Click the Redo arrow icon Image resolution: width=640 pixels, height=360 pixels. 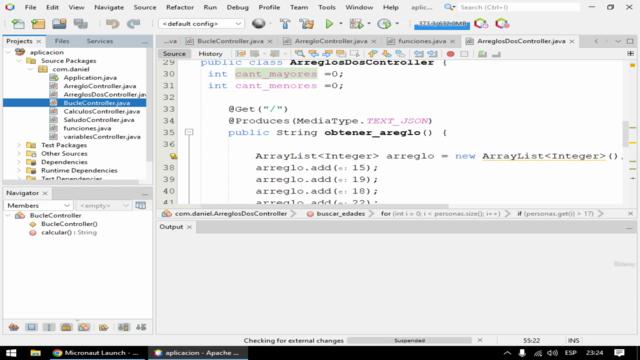coord(133,24)
